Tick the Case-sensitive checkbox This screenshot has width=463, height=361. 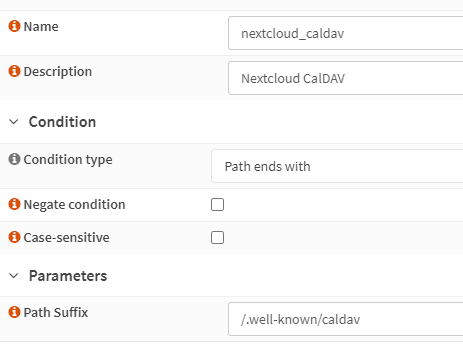point(217,238)
